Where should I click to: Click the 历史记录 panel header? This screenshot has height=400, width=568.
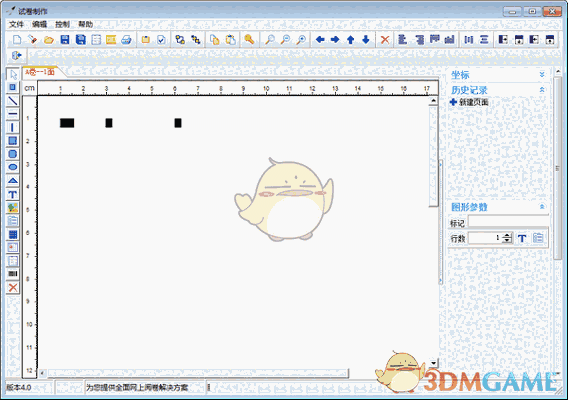coord(498,90)
